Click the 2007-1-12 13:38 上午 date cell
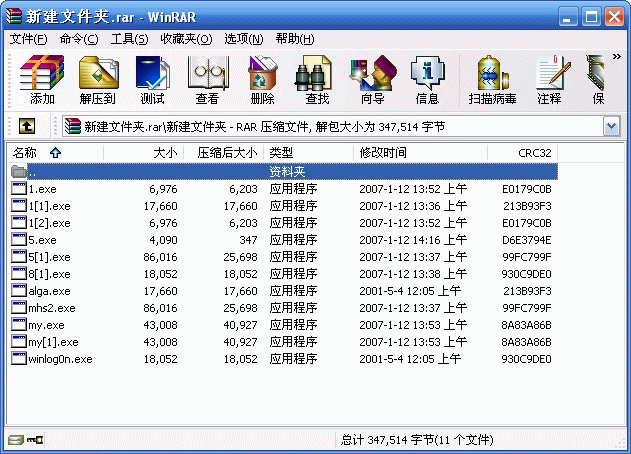631x454 pixels. pos(413,274)
